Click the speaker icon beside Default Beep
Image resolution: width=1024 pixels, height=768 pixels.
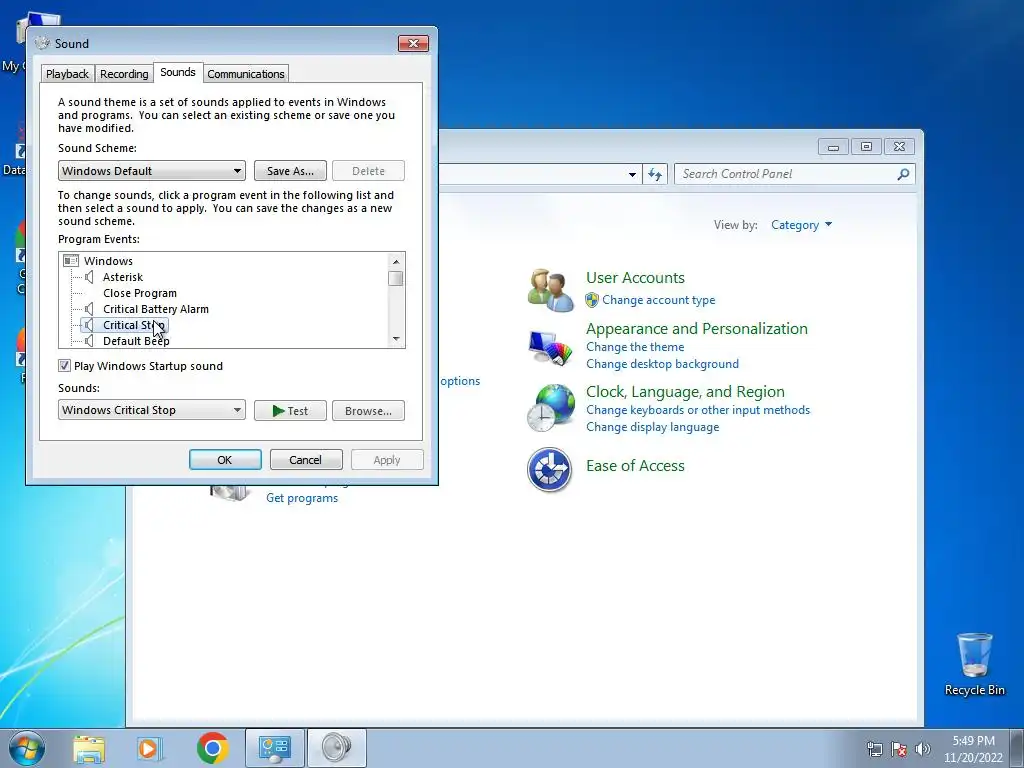[x=89, y=340]
